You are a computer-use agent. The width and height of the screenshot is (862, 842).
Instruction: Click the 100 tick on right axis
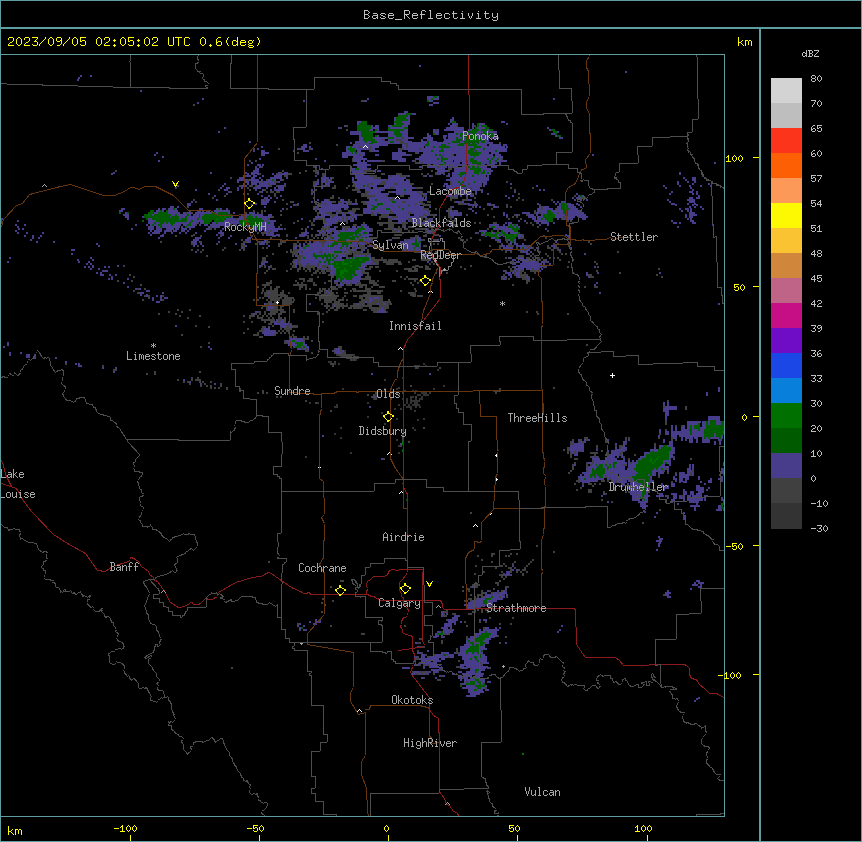[734, 158]
